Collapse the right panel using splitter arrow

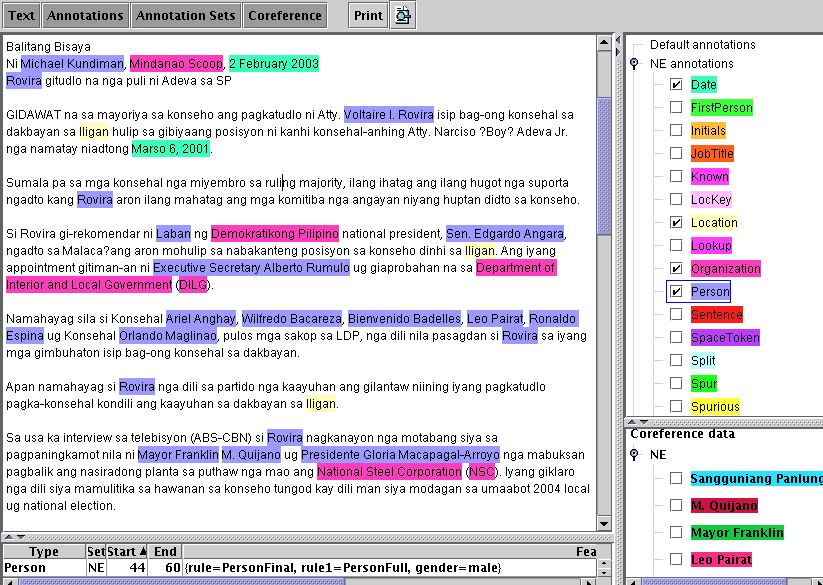[x=618, y=51]
